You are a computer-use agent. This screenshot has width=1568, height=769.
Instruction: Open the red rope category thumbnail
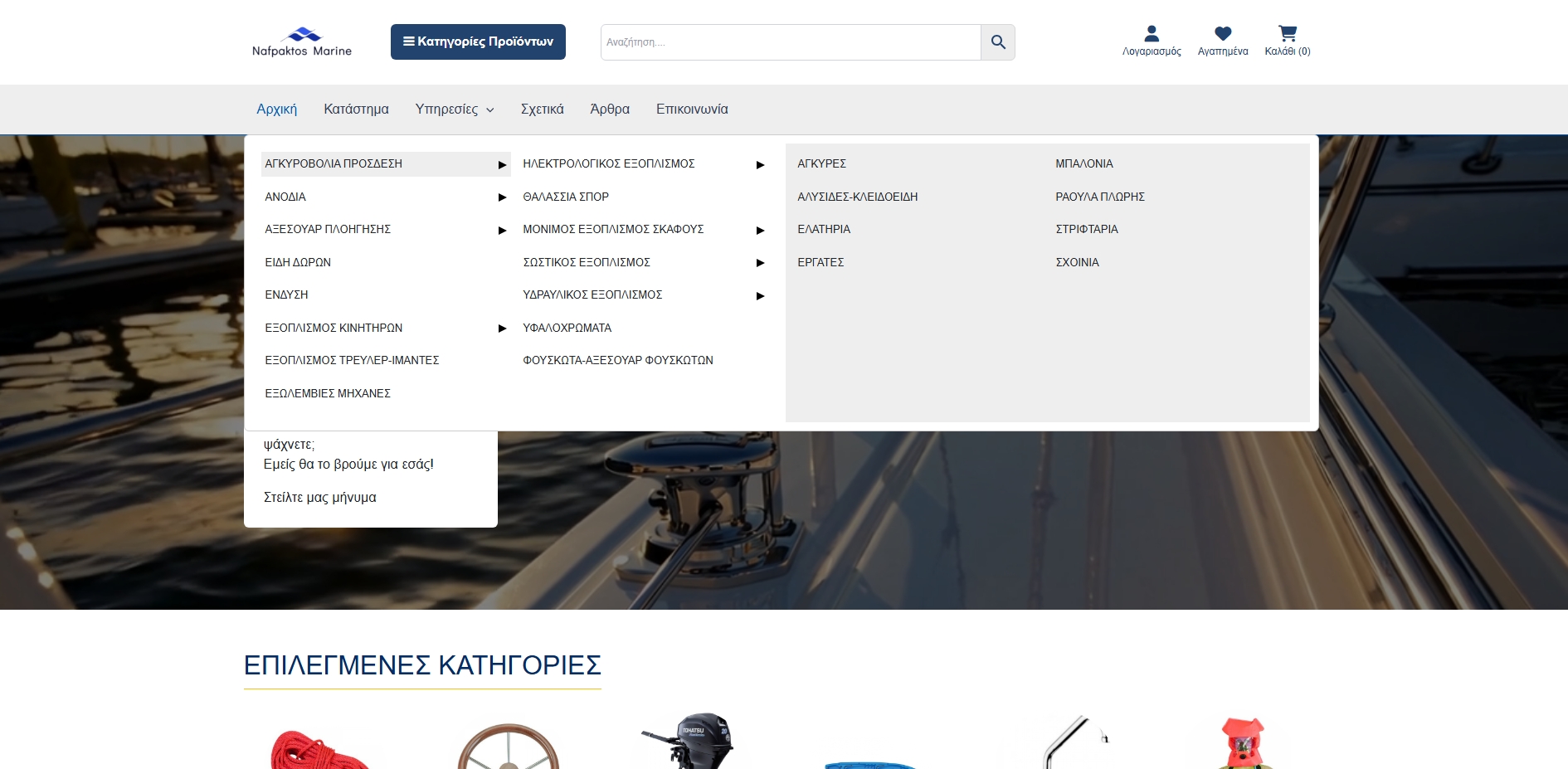pos(319,748)
